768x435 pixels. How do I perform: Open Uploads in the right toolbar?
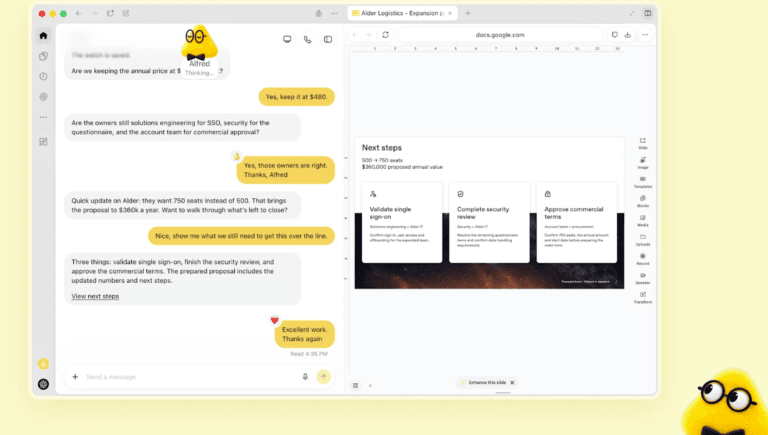click(643, 240)
